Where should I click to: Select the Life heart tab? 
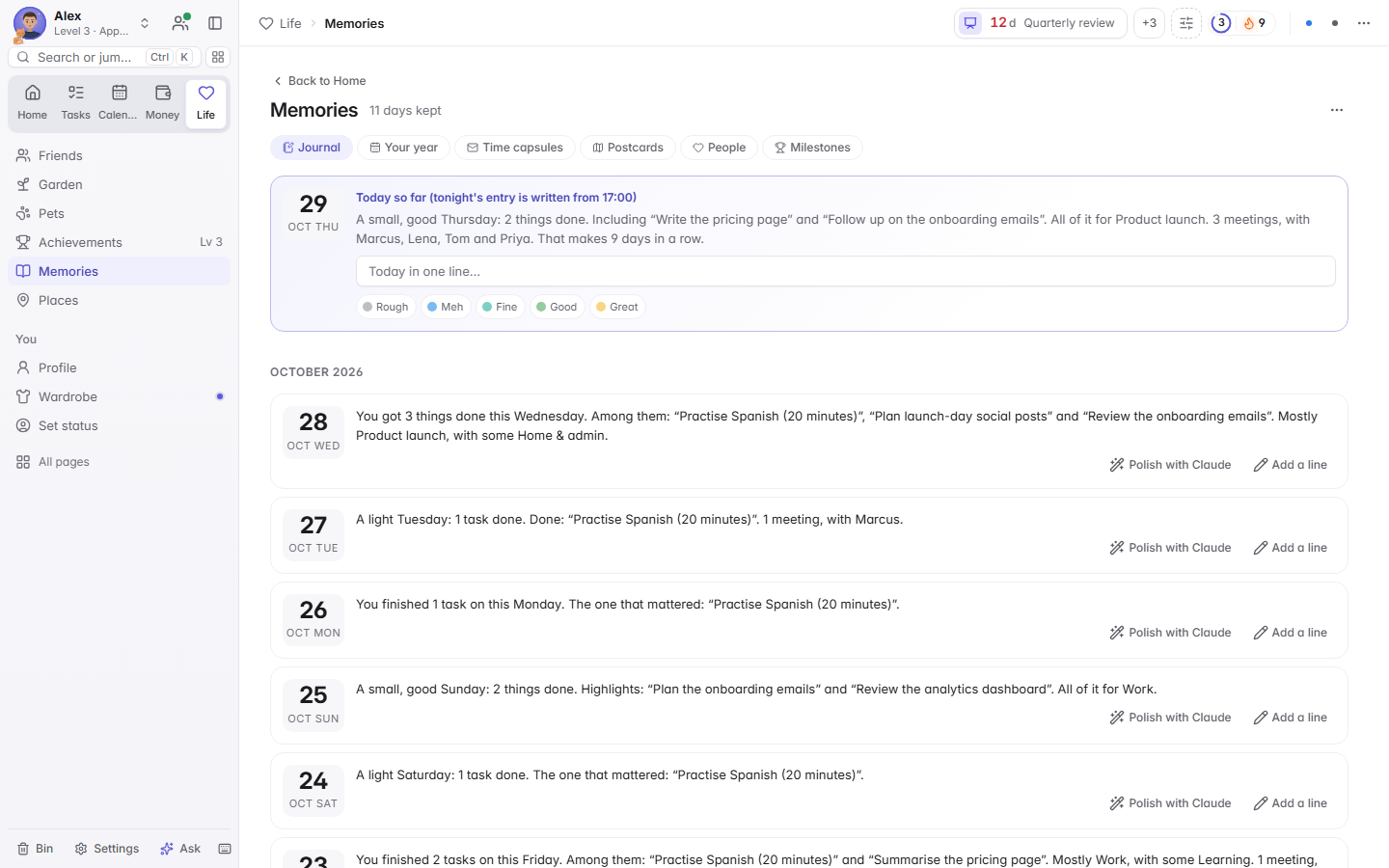click(x=205, y=103)
